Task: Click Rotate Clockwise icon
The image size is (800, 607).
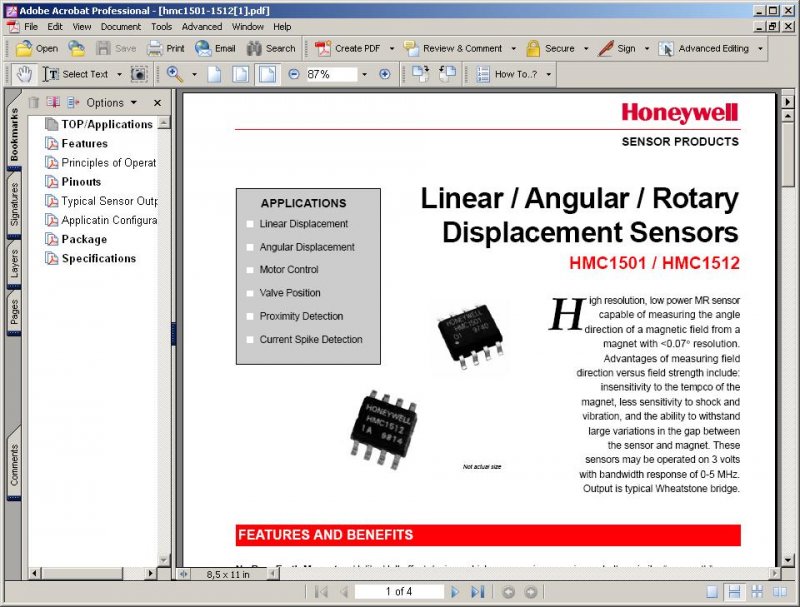Action: pos(420,74)
